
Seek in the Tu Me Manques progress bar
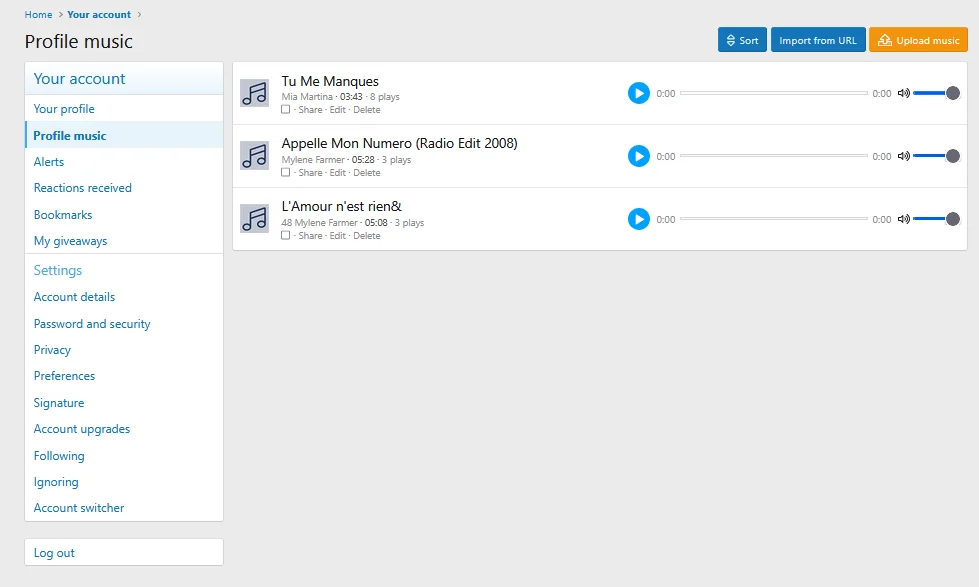(x=774, y=93)
